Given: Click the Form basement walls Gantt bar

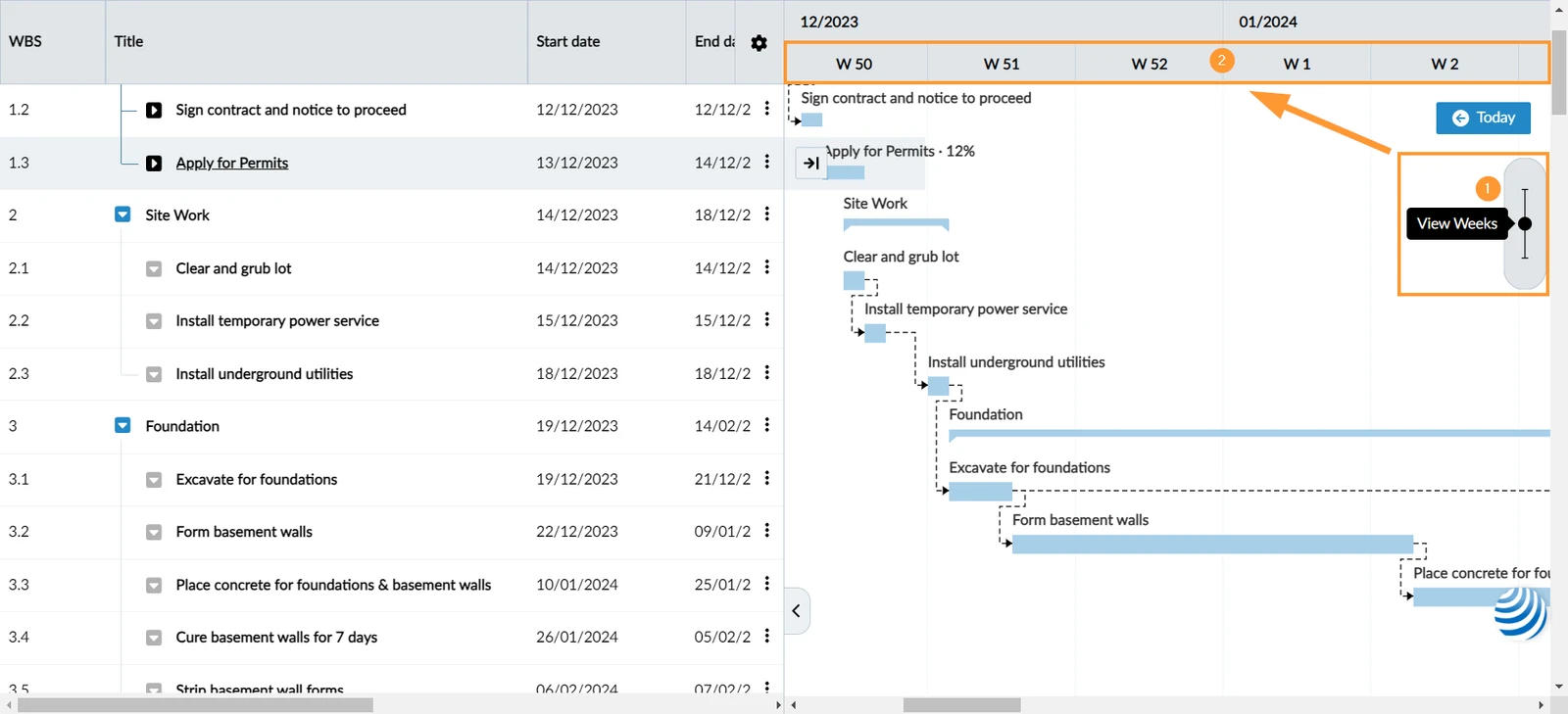Looking at the screenshot, I should point(1213,545).
